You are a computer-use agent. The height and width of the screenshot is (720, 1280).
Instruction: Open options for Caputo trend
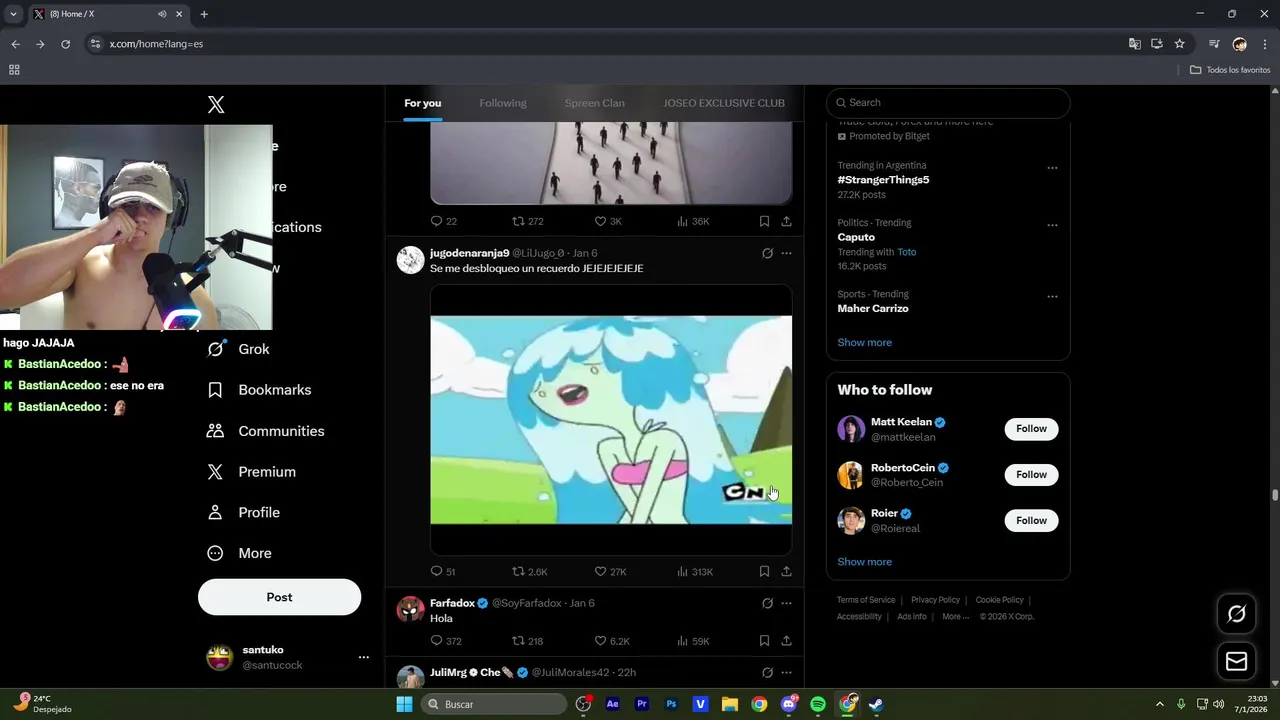(1052, 225)
